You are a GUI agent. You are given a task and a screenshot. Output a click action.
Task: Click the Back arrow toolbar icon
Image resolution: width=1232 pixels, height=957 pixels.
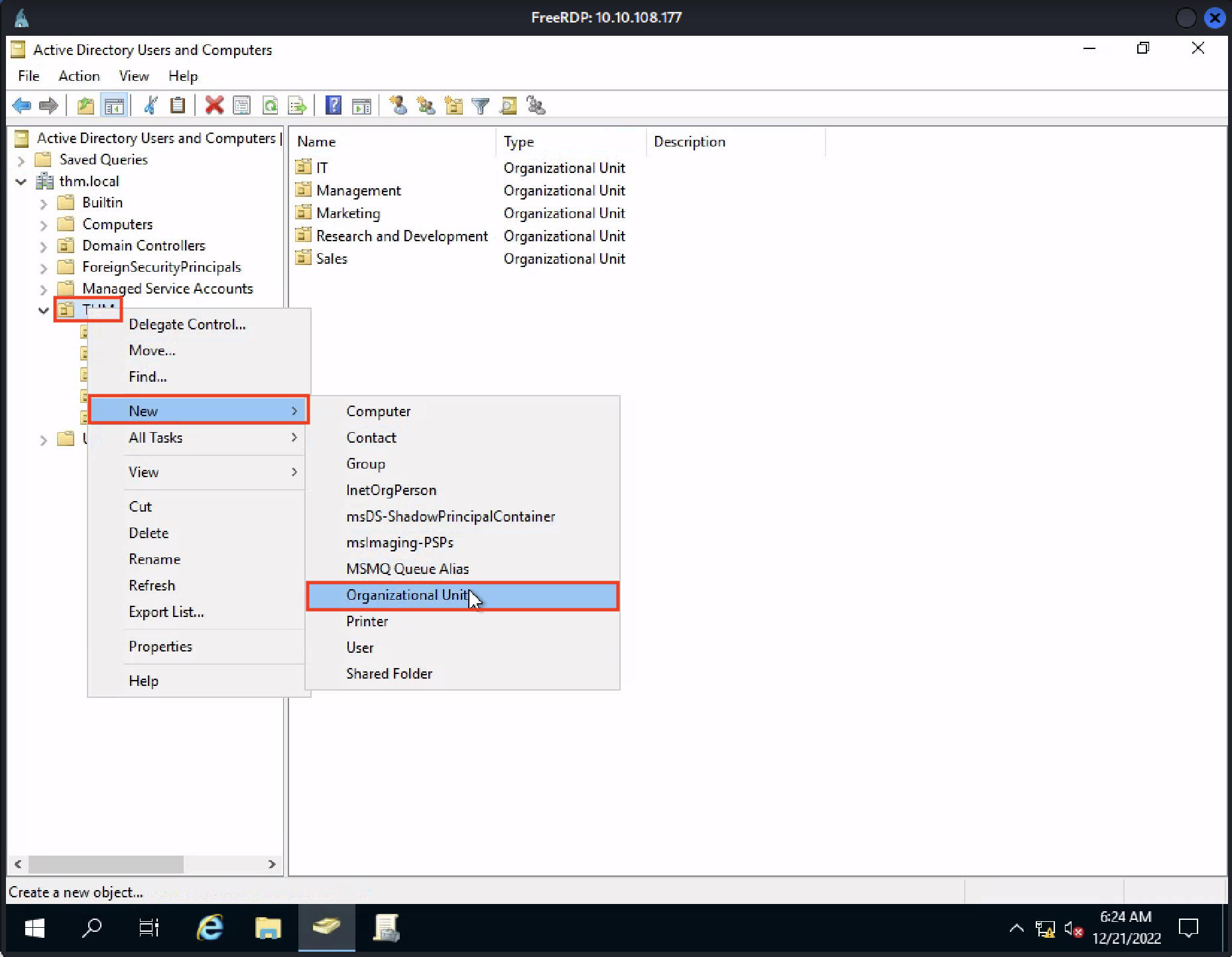tap(22, 105)
